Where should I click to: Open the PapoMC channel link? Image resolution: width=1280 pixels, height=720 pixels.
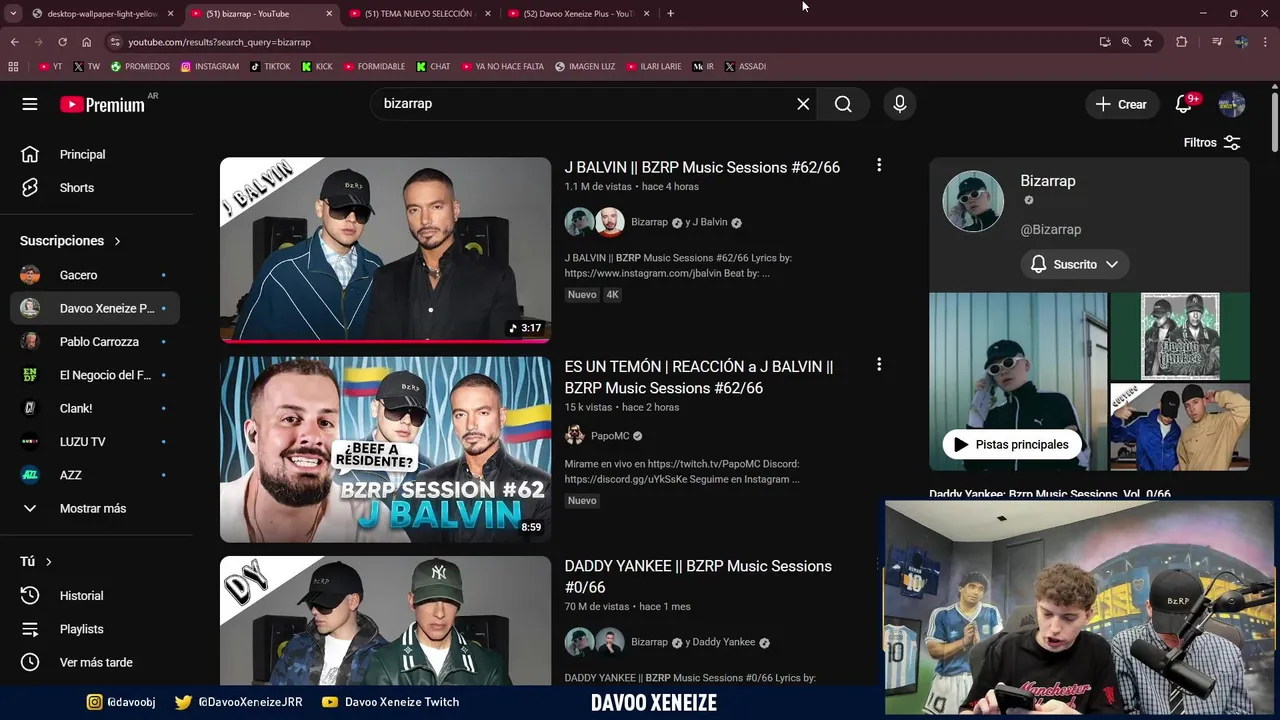tap(610, 436)
